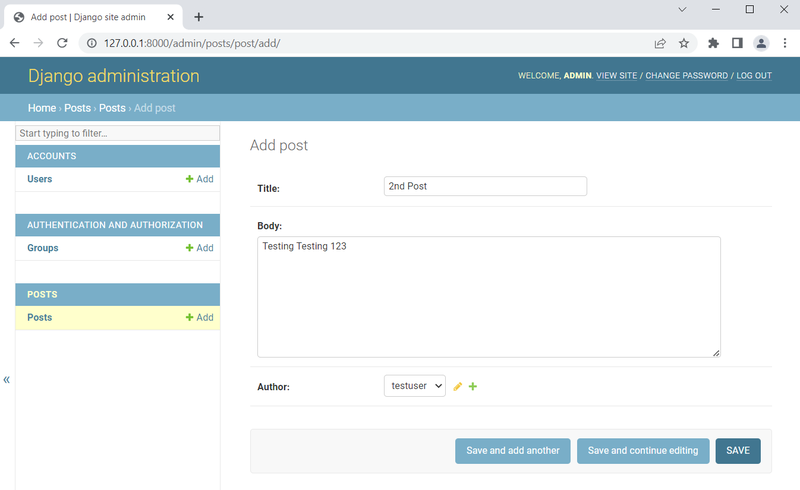Click the Add link next to Groups
This screenshot has width=800, height=490.
[x=199, y=248]
